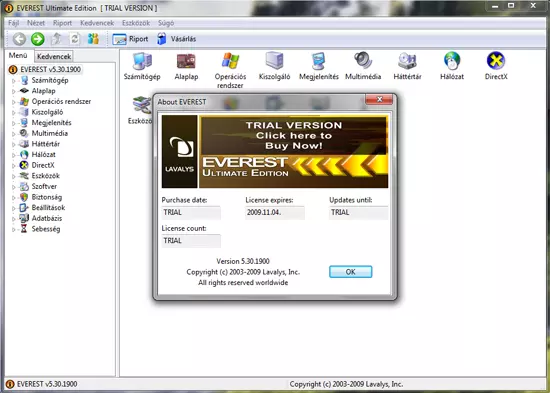Click the Vásárlás purchase button
Screen dimensions: 550x393
click(176, 39)
